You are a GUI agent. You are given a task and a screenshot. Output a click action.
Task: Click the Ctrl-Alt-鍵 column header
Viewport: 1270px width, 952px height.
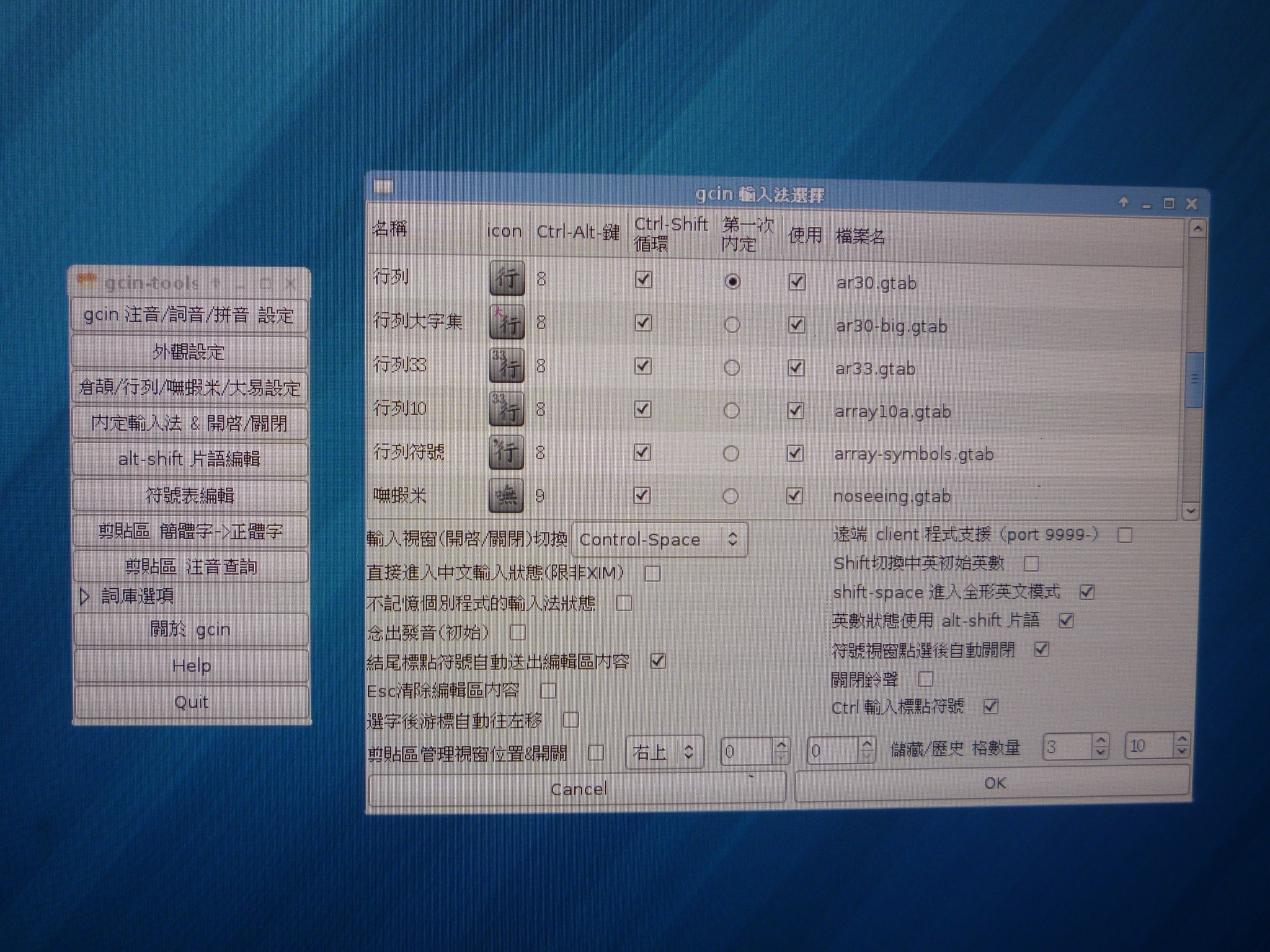[579, 232]
